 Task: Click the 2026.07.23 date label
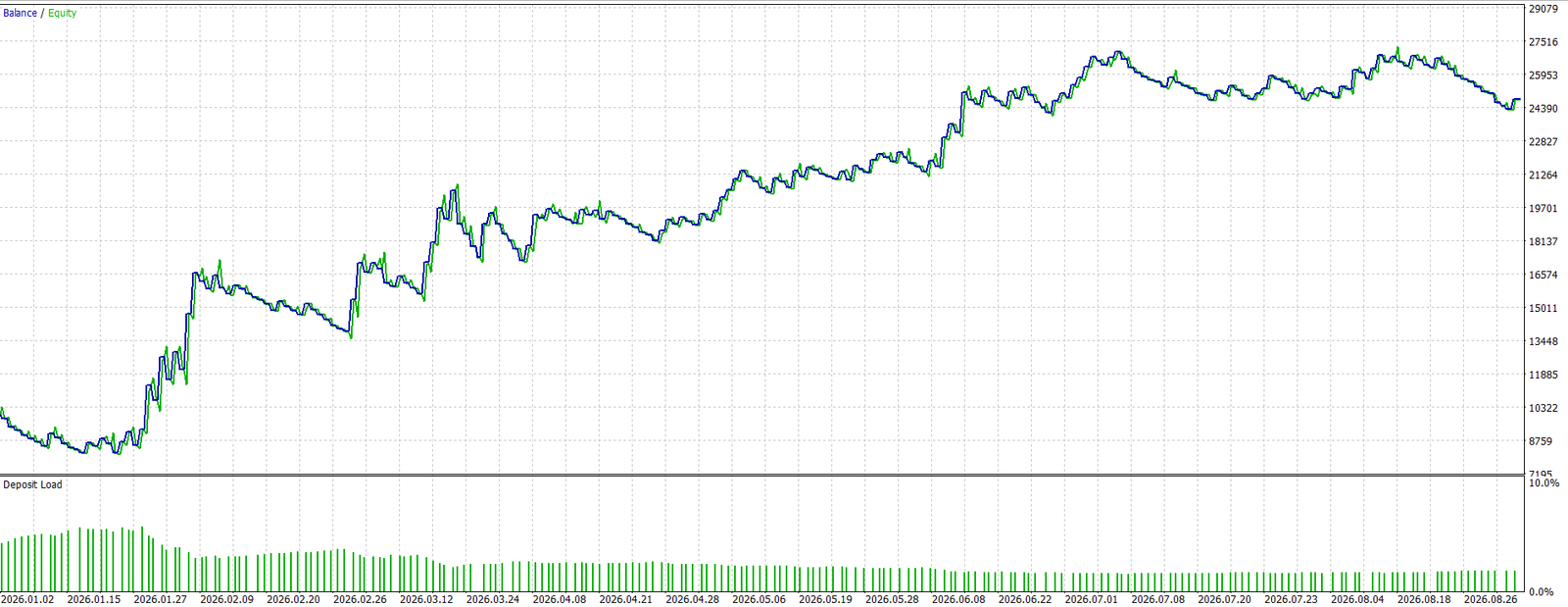(1292, 599)
